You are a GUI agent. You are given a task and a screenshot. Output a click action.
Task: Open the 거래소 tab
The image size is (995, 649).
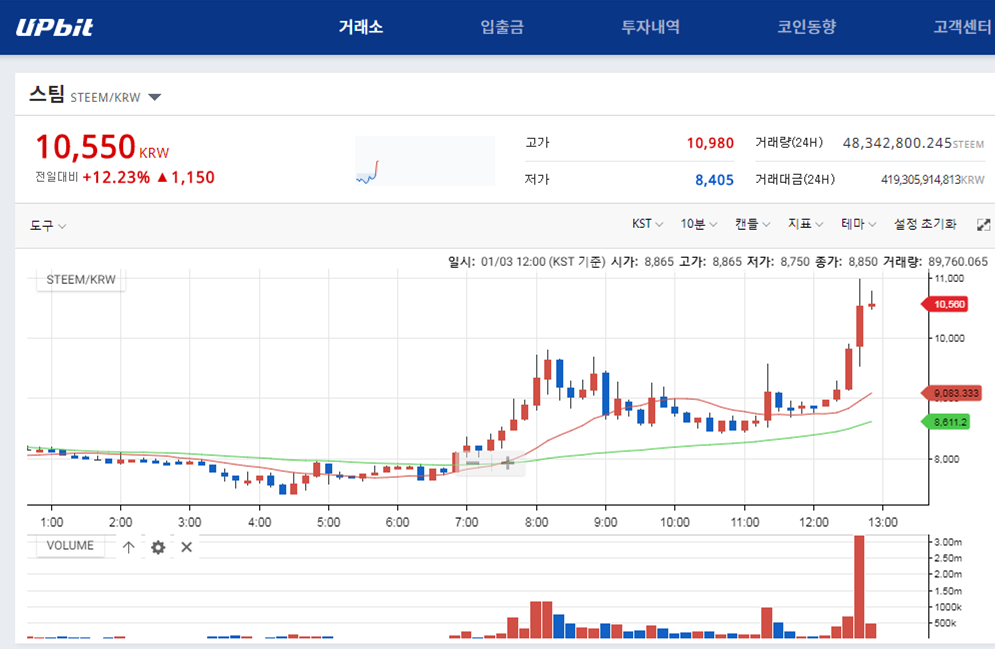(360, 27)
